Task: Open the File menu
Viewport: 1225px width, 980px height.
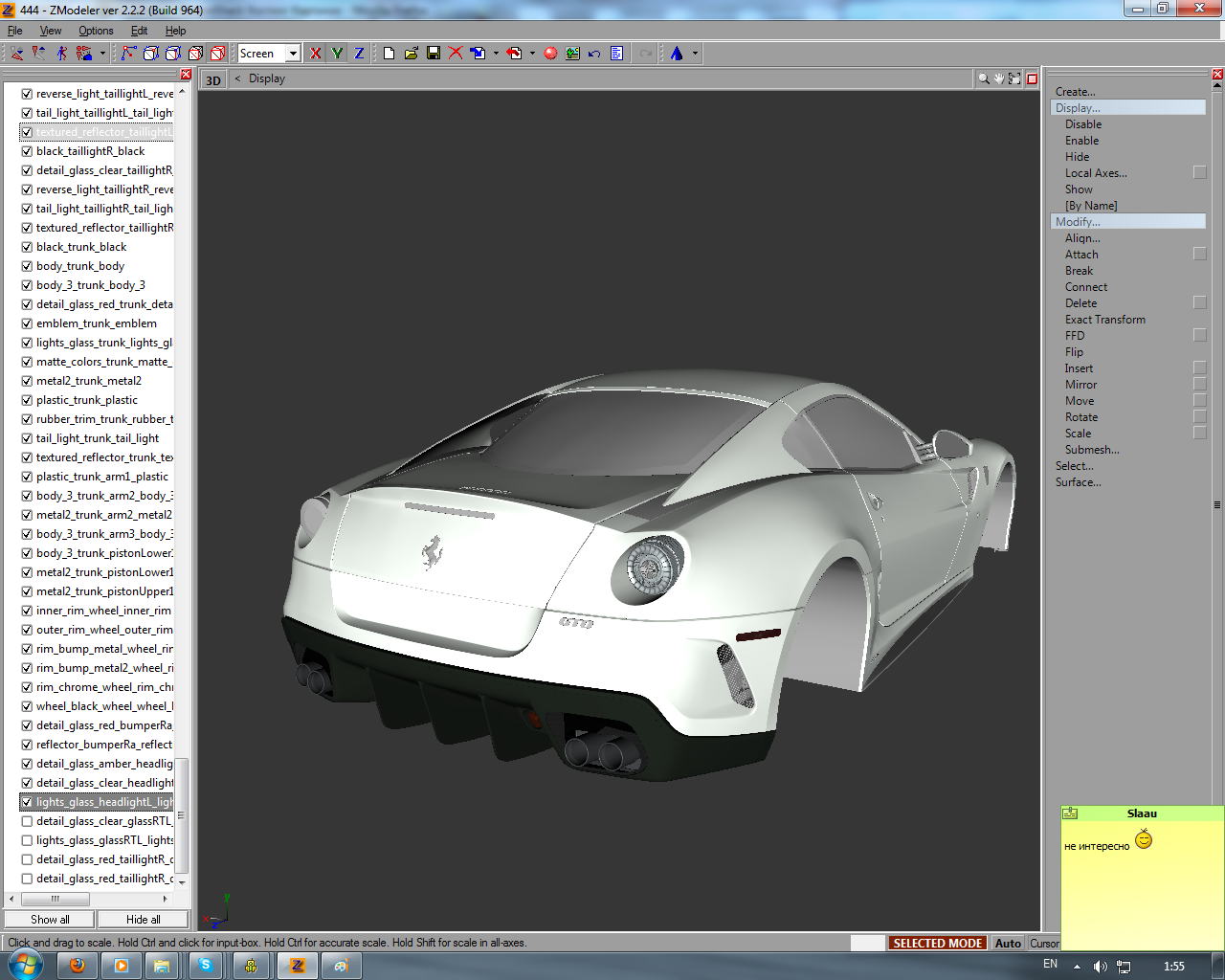Action: tap(15, 31)
